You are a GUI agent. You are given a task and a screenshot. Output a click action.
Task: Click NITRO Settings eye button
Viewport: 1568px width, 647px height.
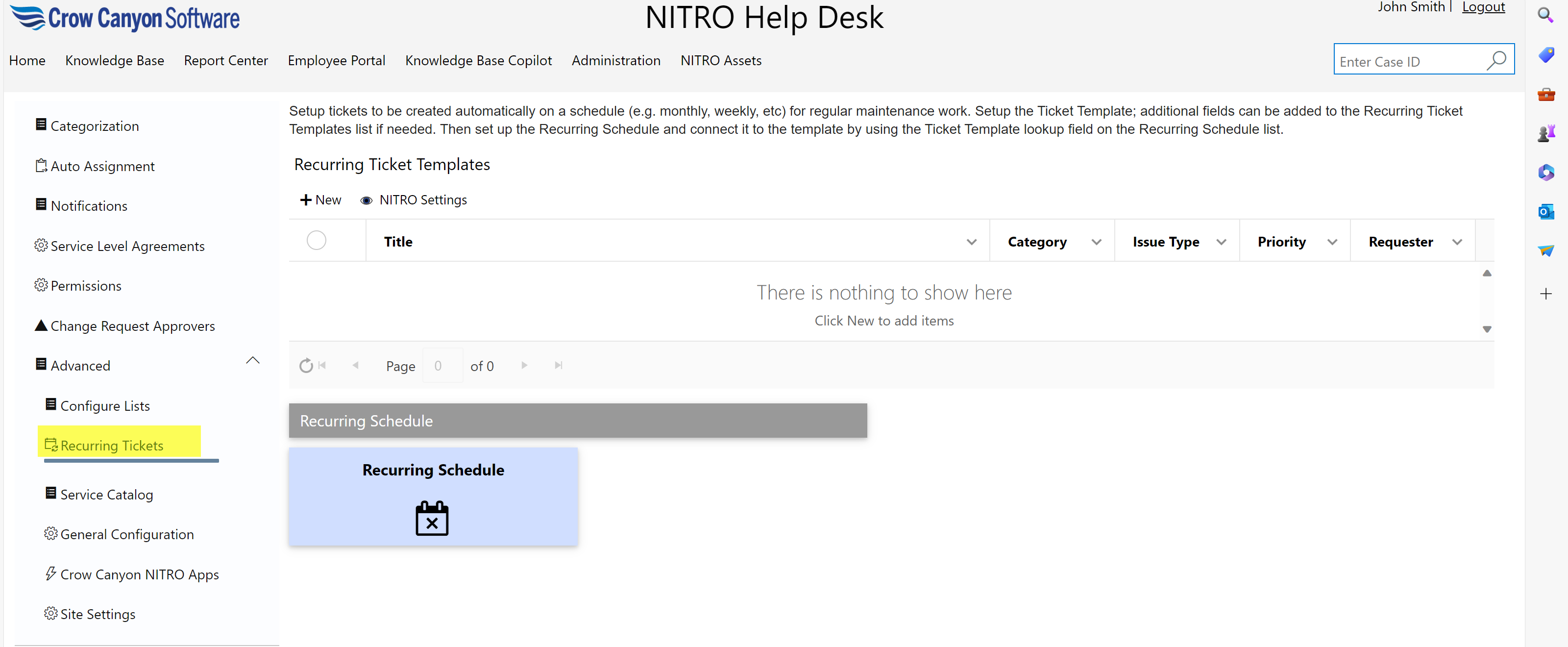pyautogui.click(x=414, y=199)
